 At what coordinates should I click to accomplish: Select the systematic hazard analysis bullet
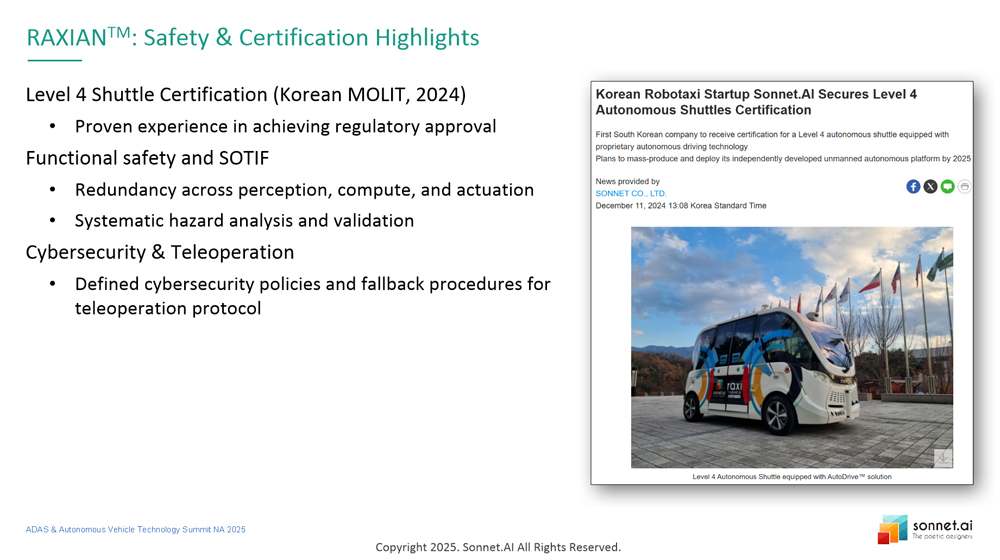(244, 221)
